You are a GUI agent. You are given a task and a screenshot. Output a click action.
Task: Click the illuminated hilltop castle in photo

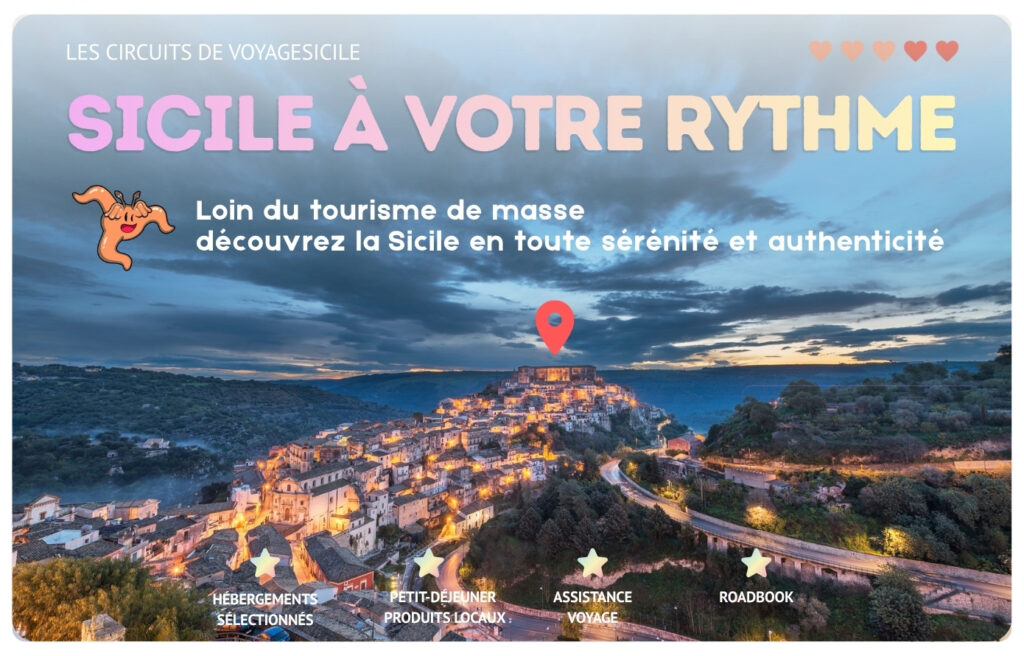556,374
